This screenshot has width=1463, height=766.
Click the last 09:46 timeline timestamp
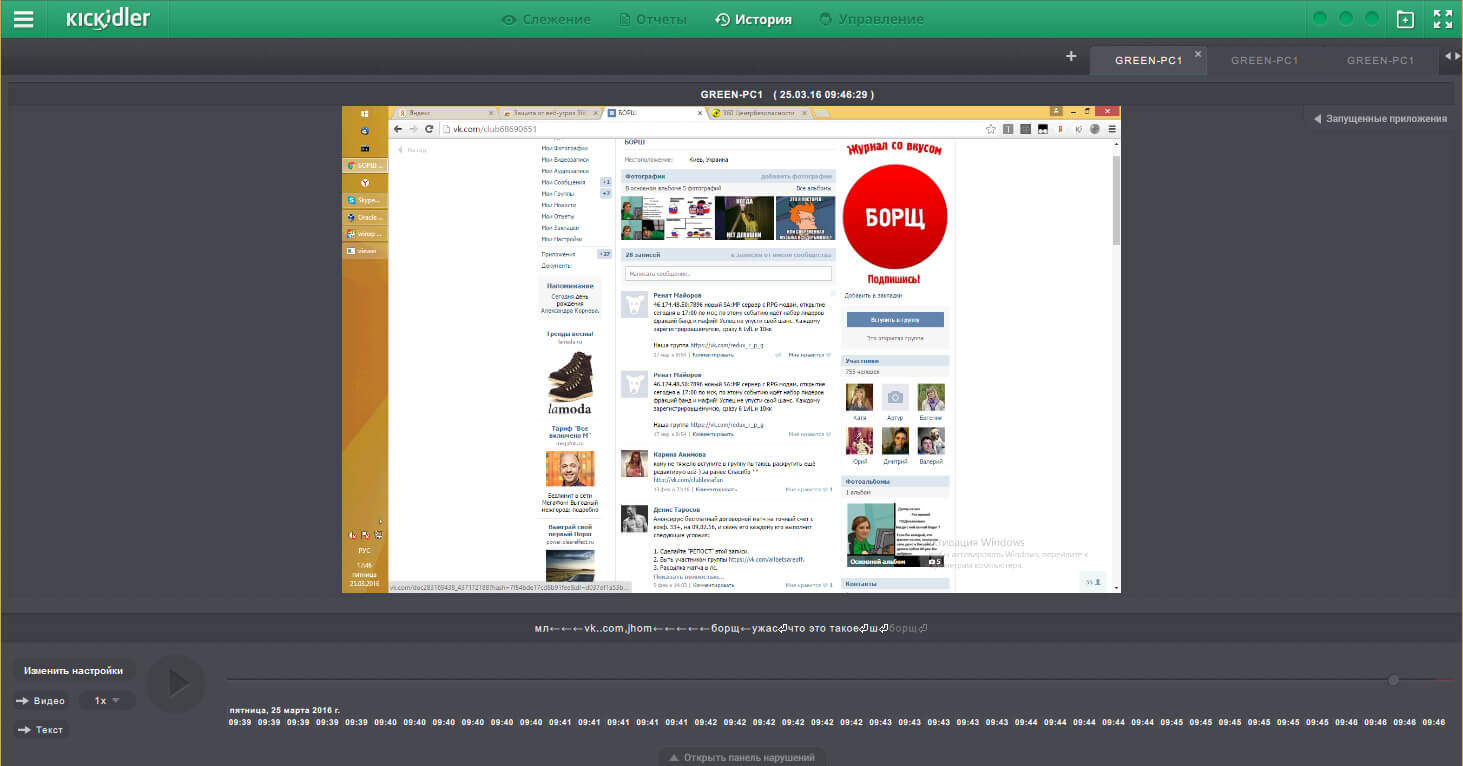tap(1434, 722)
